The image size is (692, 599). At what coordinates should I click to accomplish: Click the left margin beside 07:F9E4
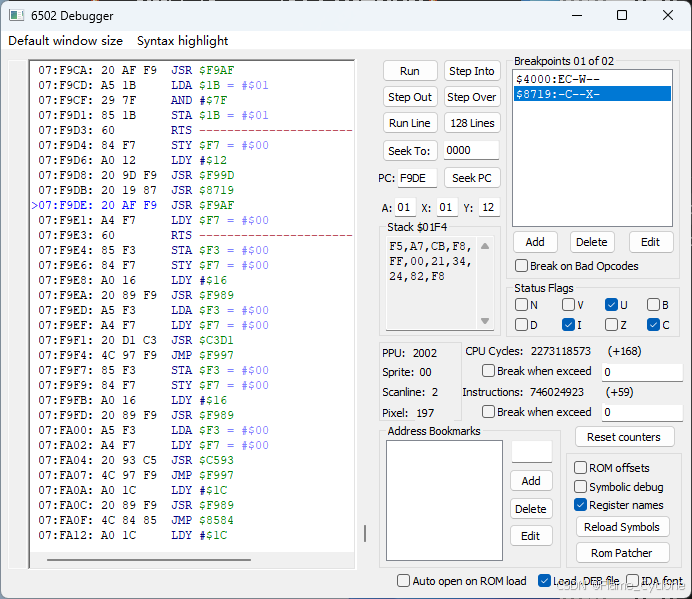19,250
